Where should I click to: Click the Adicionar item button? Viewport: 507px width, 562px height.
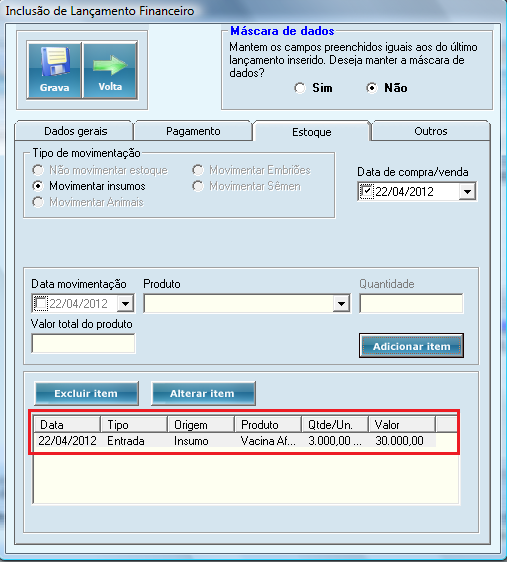pyautogui.click(x=411, y=346)
